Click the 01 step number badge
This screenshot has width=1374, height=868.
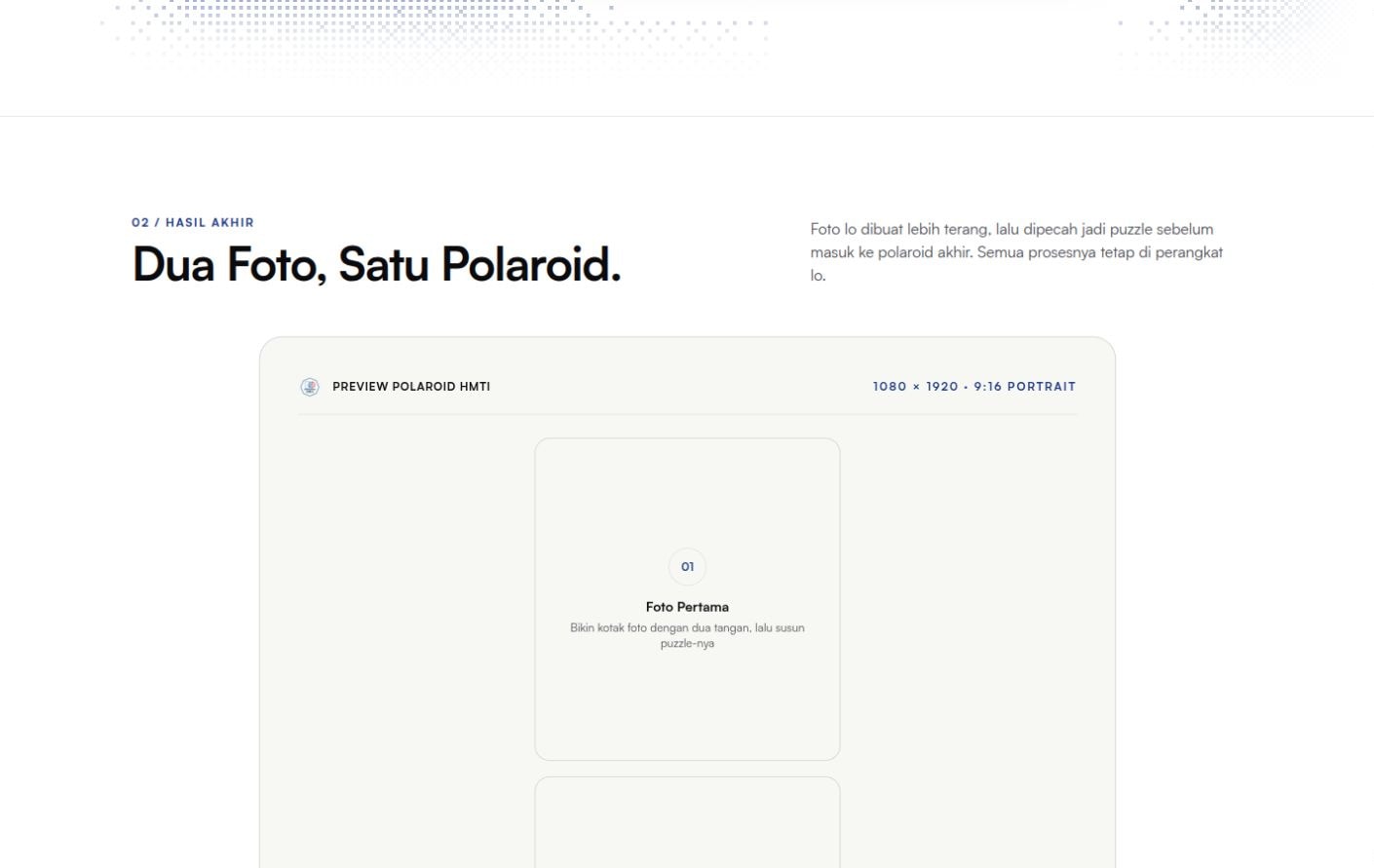(x=687, y=567)
